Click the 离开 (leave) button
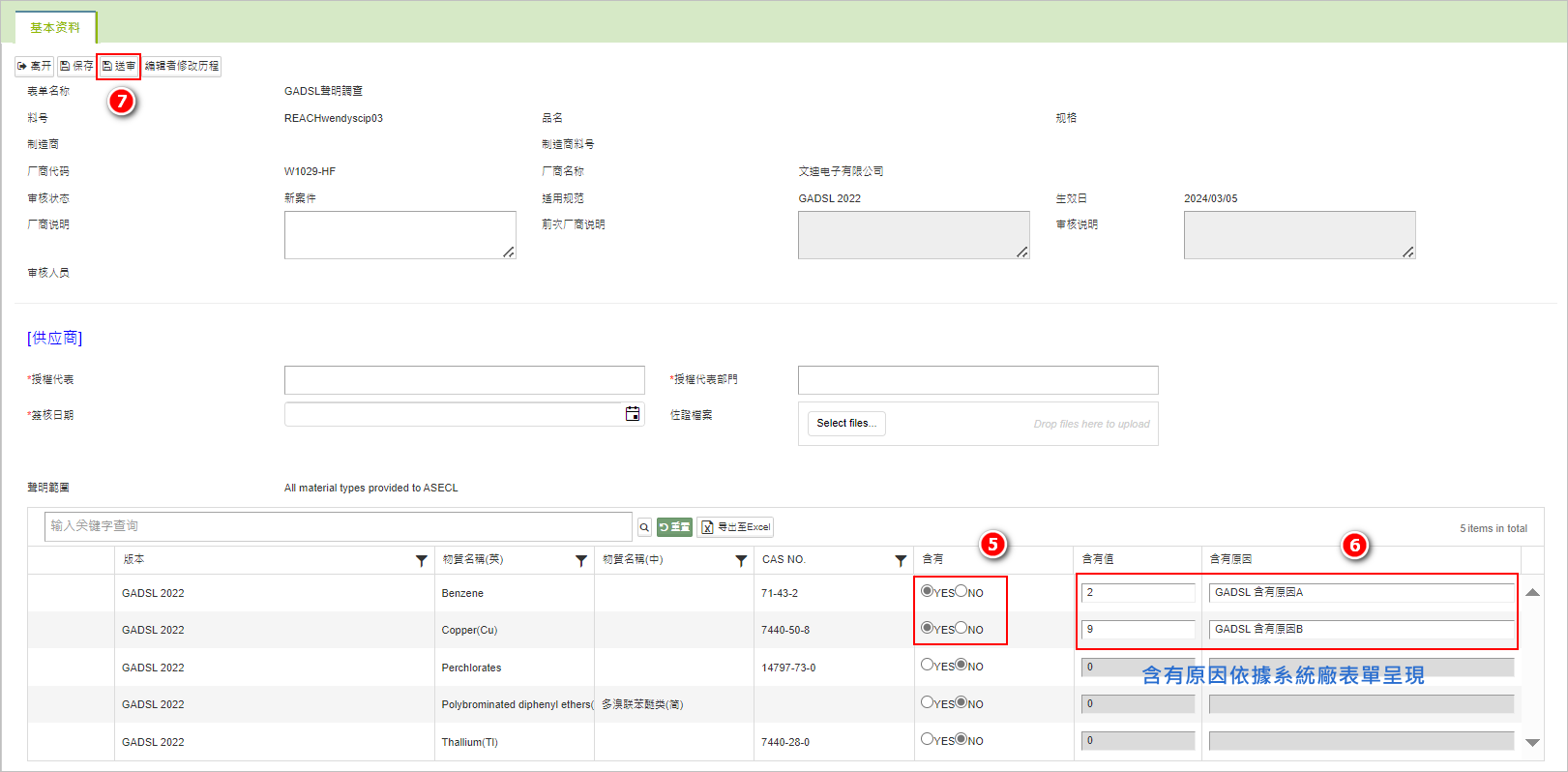Viewport: 1568px width, 772px height. pyautogui.click(x=34, y=66)
